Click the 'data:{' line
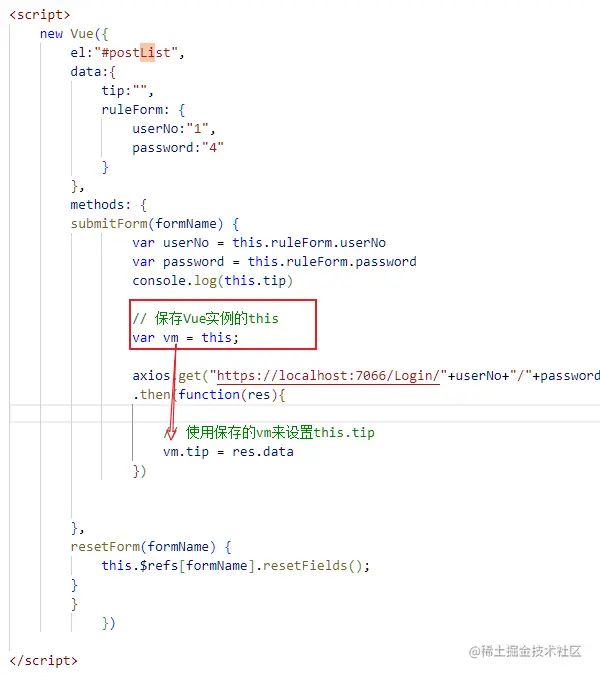 [x=93, y=72]
